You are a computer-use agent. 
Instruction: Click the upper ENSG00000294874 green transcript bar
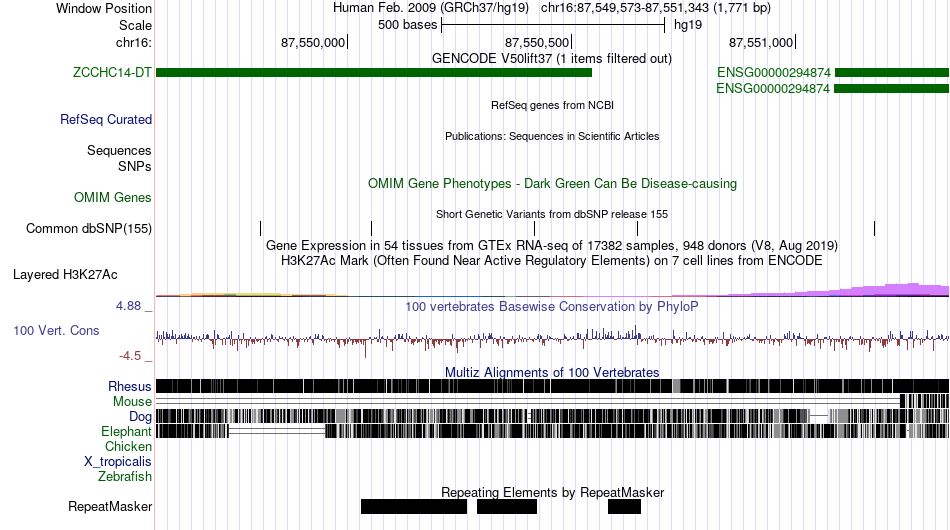coord(892,73)
